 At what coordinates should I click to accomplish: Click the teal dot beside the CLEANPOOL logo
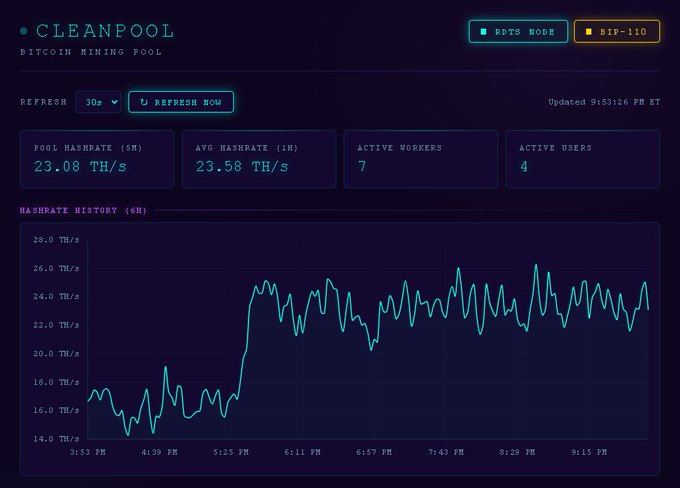tap(24, 31)
